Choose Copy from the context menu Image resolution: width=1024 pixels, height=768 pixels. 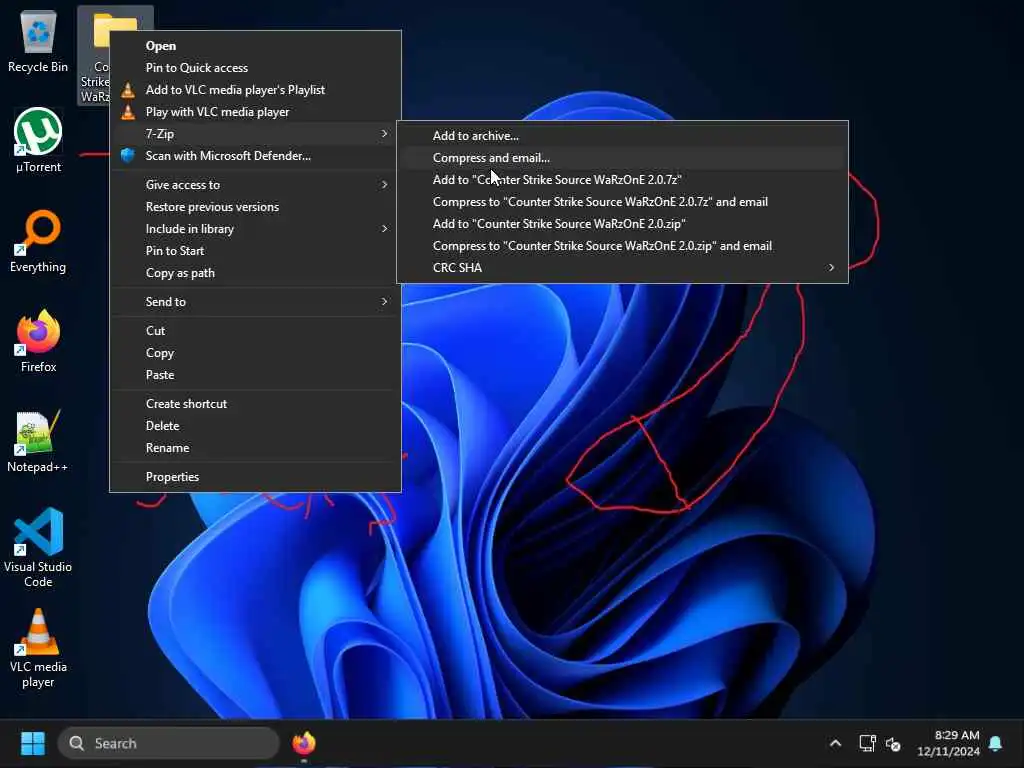coord(255,353)
